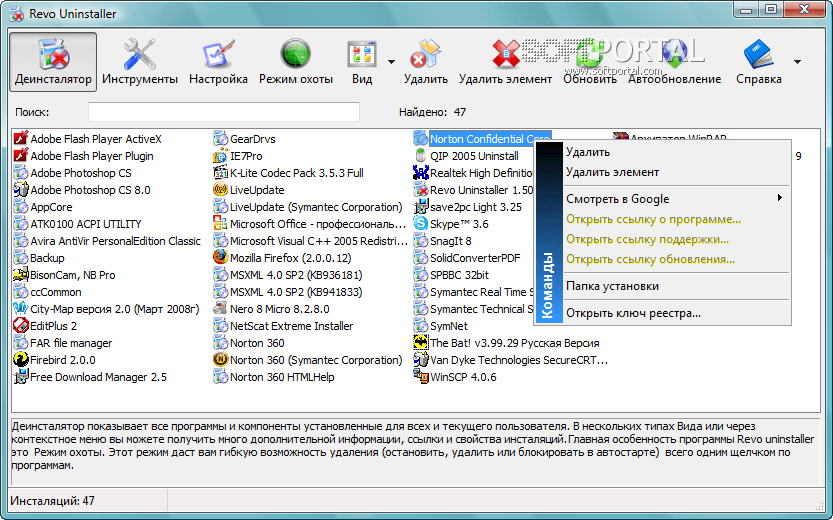Expand the Справка dropdown arrow

click(x=797, y=61)
